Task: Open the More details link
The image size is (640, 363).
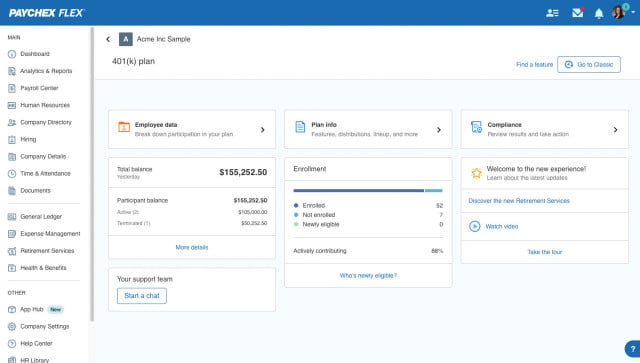Action: (x=192, y=247)
